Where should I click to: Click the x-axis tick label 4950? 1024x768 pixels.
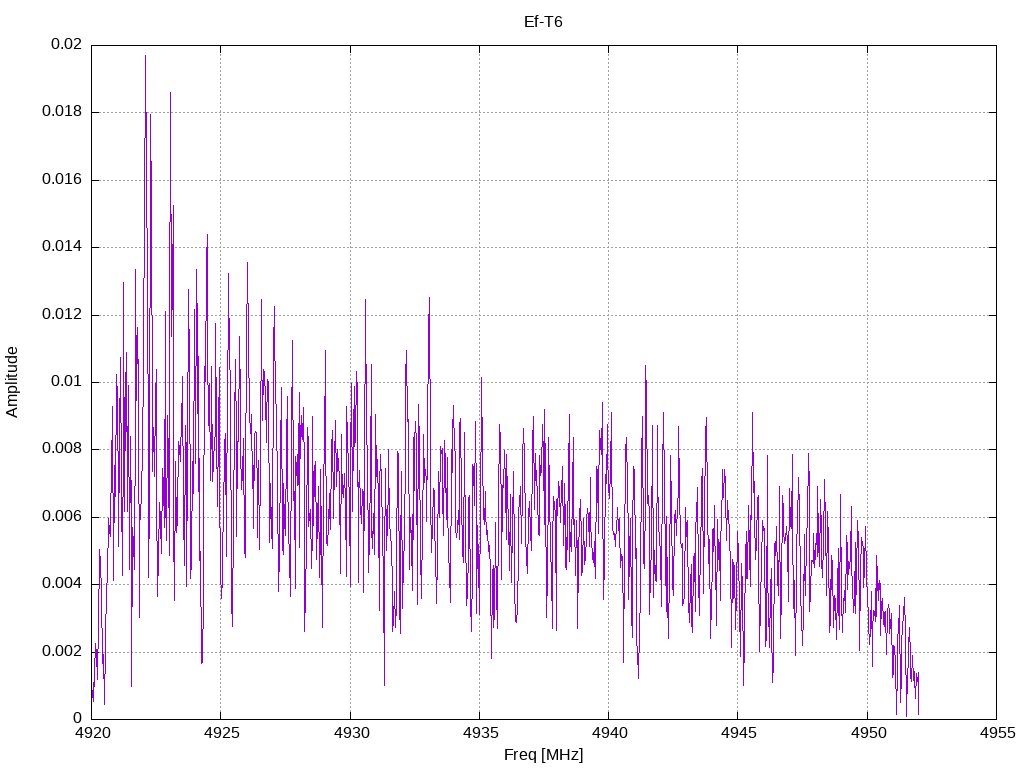click(868, 733)
